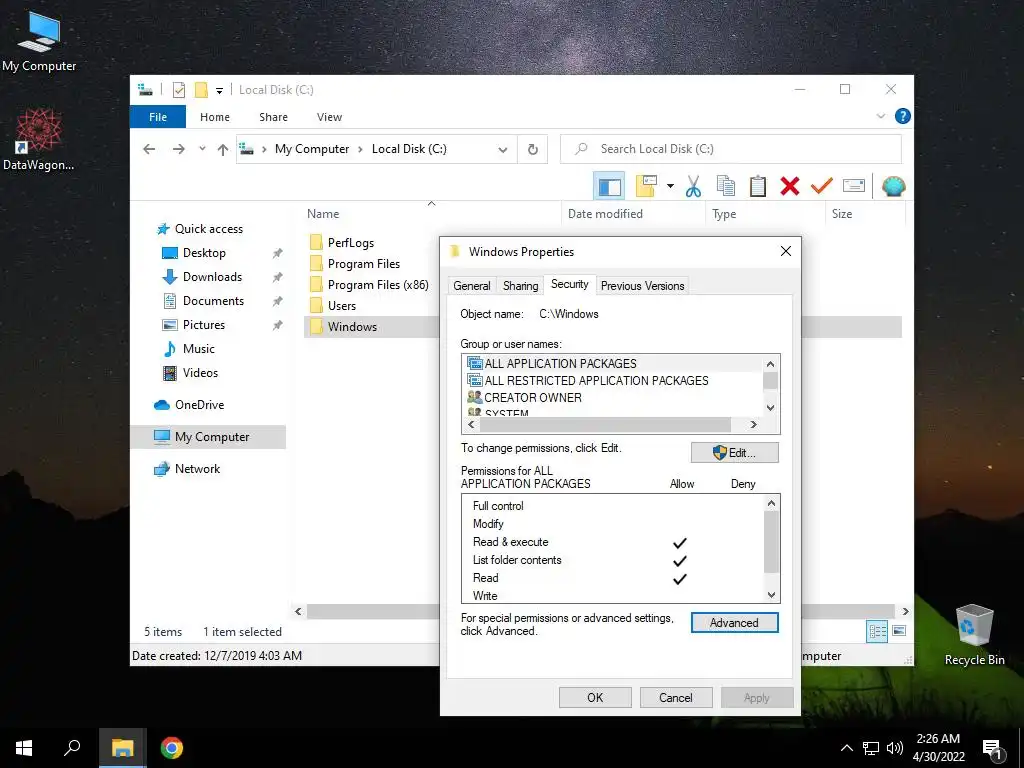Viewport: 1024px width, 768px height.
Task: Open new item dropdown arrow in toolbar
Action: tap(670, 186)
